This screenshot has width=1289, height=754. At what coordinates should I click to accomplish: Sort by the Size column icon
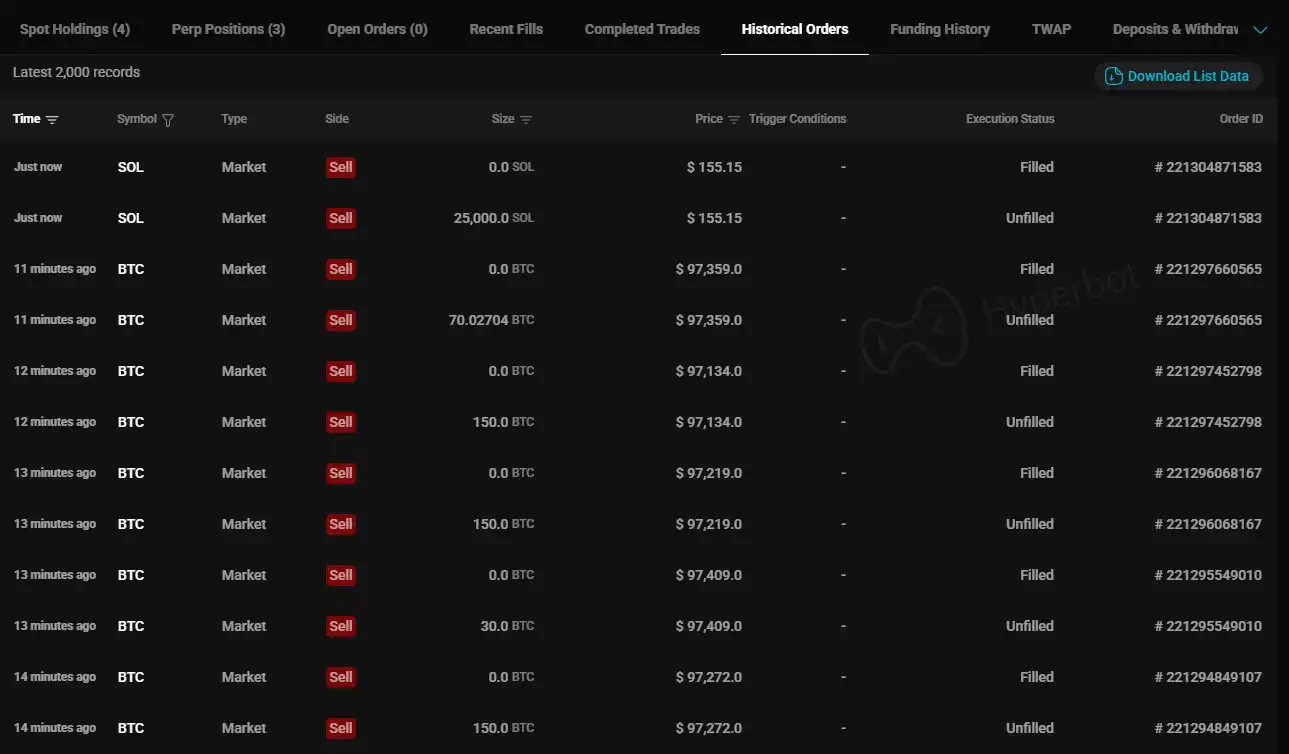[526, 120]
